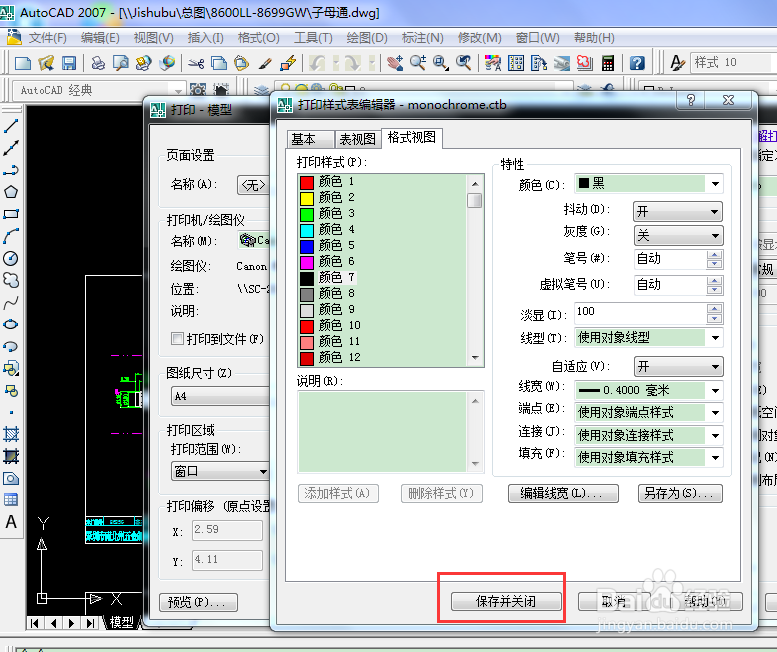Click the 保存并关闭 button
The width and height of the screenshot is (777, 652).
506,601
